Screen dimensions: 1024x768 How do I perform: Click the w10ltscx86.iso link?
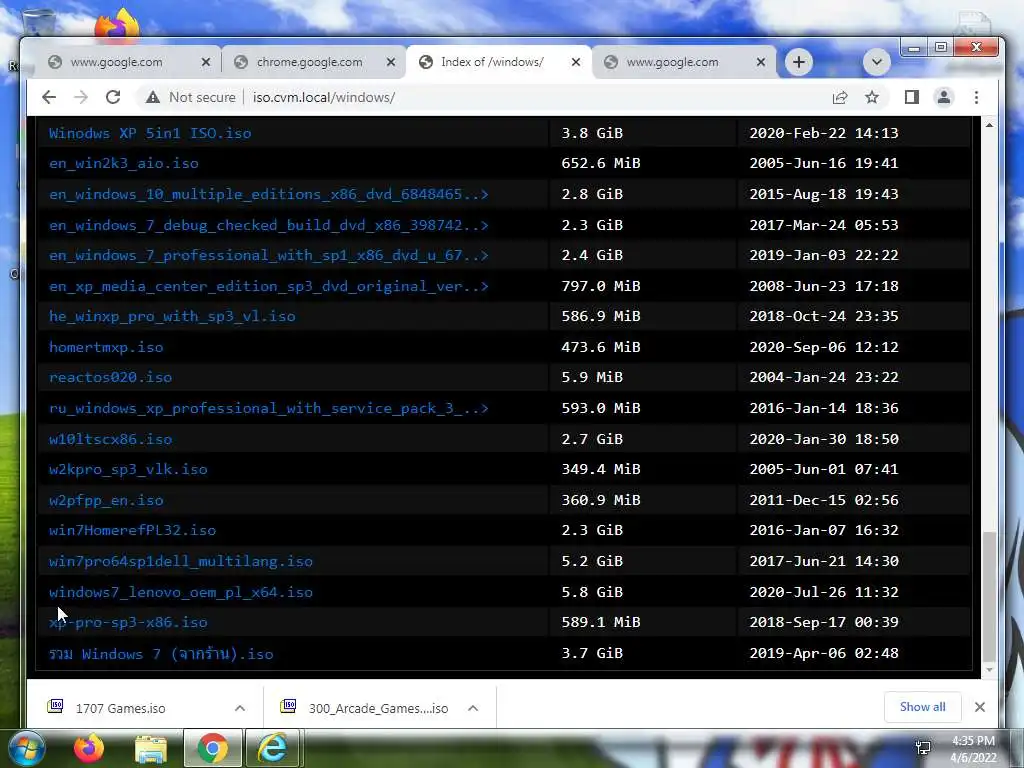coord(110,439)
